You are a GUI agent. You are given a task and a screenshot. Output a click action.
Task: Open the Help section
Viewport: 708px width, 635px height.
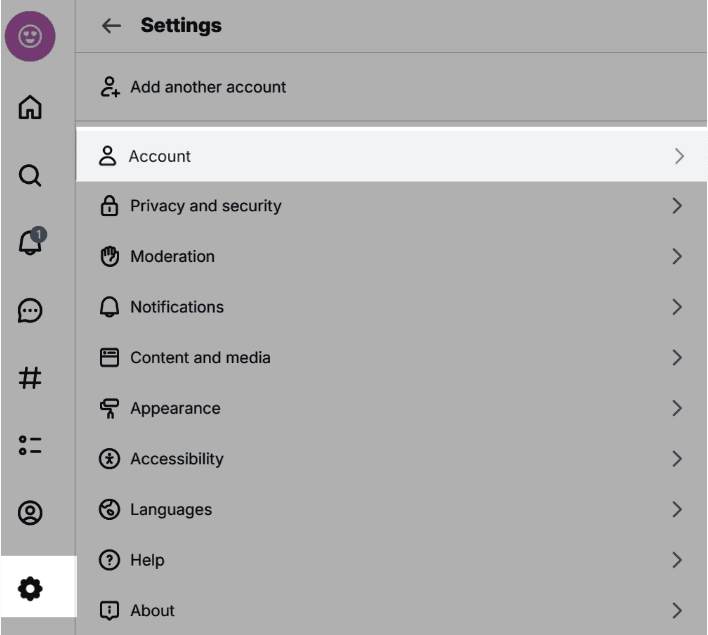391,560
